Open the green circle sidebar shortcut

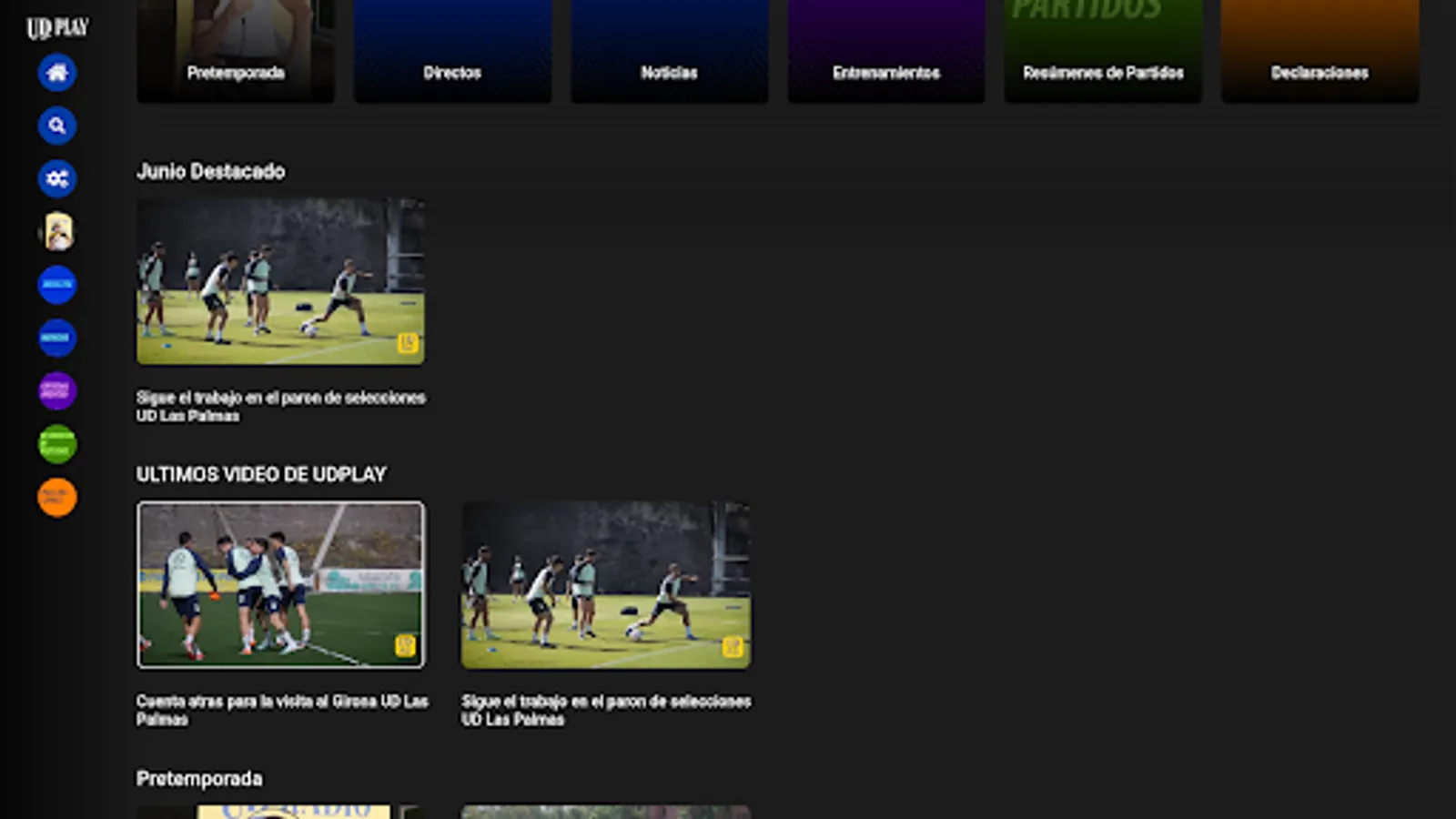tap(57, 444)
